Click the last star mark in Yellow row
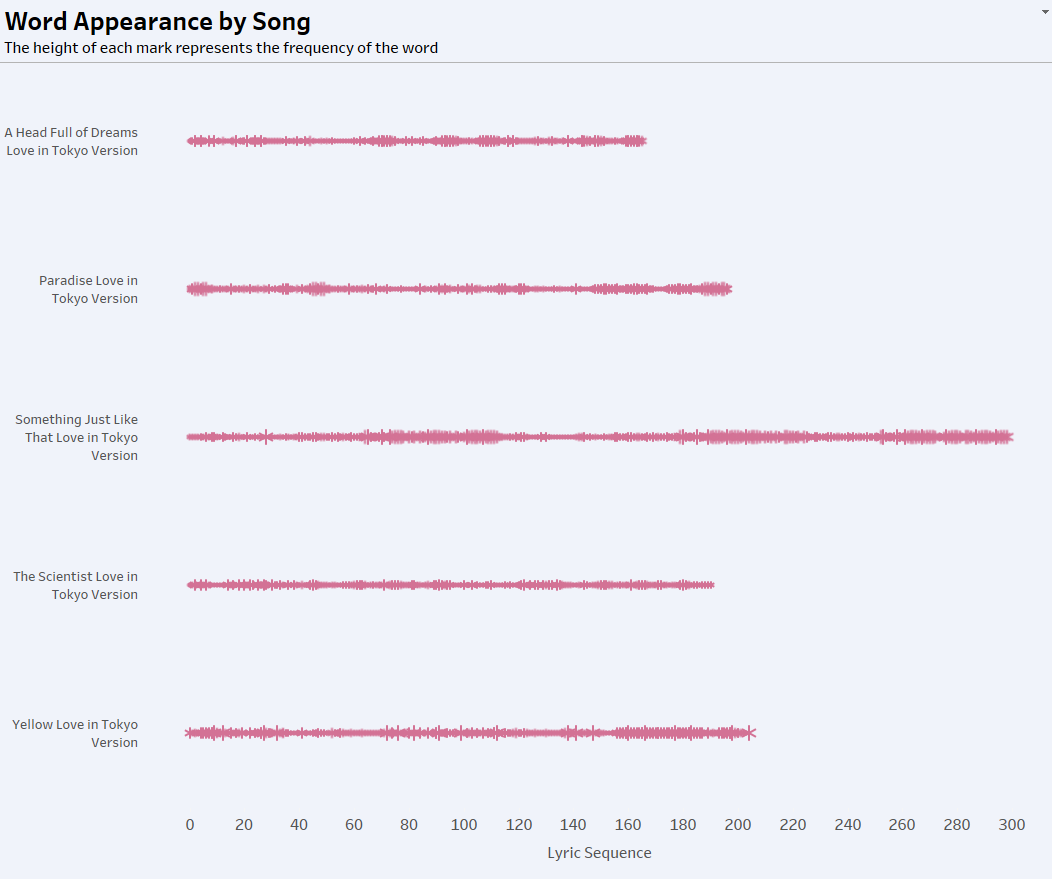The image size is (1052, 879). tap(751, 733)
